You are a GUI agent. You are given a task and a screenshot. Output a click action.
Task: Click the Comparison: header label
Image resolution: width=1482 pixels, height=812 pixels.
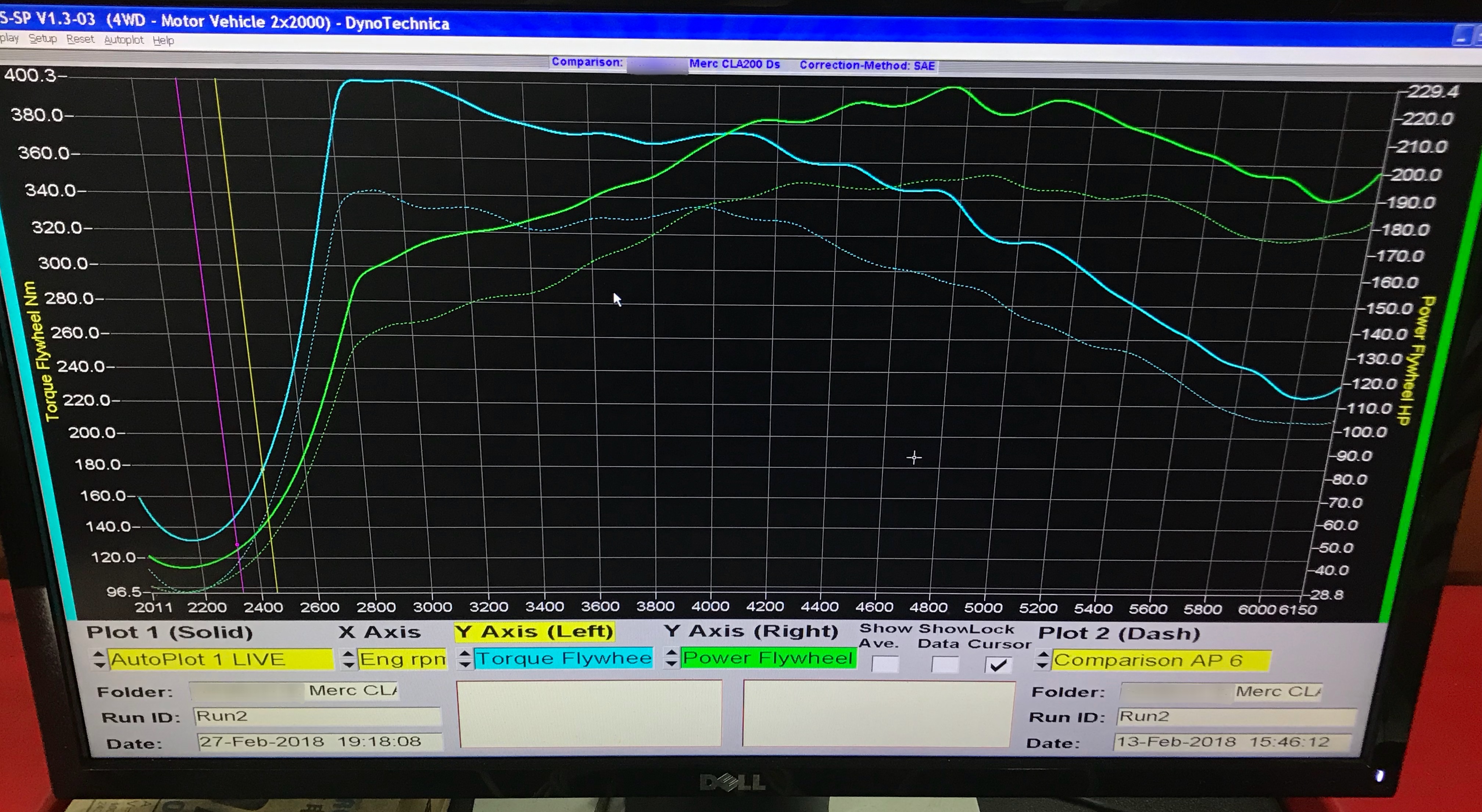(587, 62)
